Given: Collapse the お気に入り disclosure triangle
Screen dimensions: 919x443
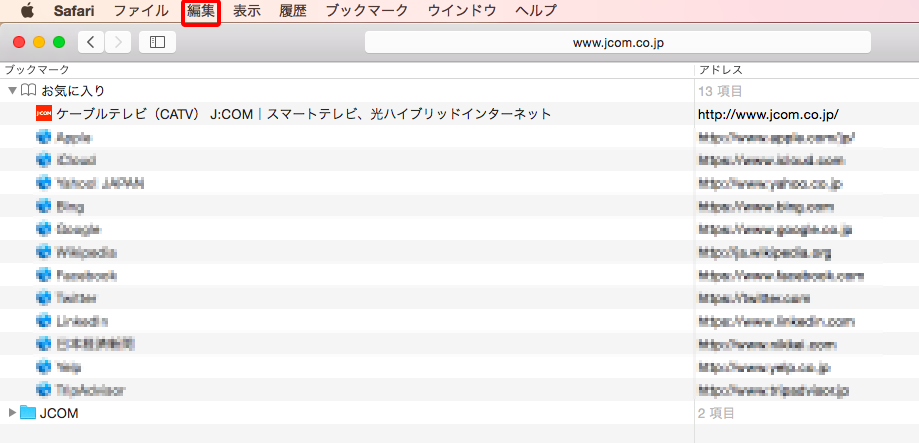Looking at the screenshot, I should coord(12,90).
